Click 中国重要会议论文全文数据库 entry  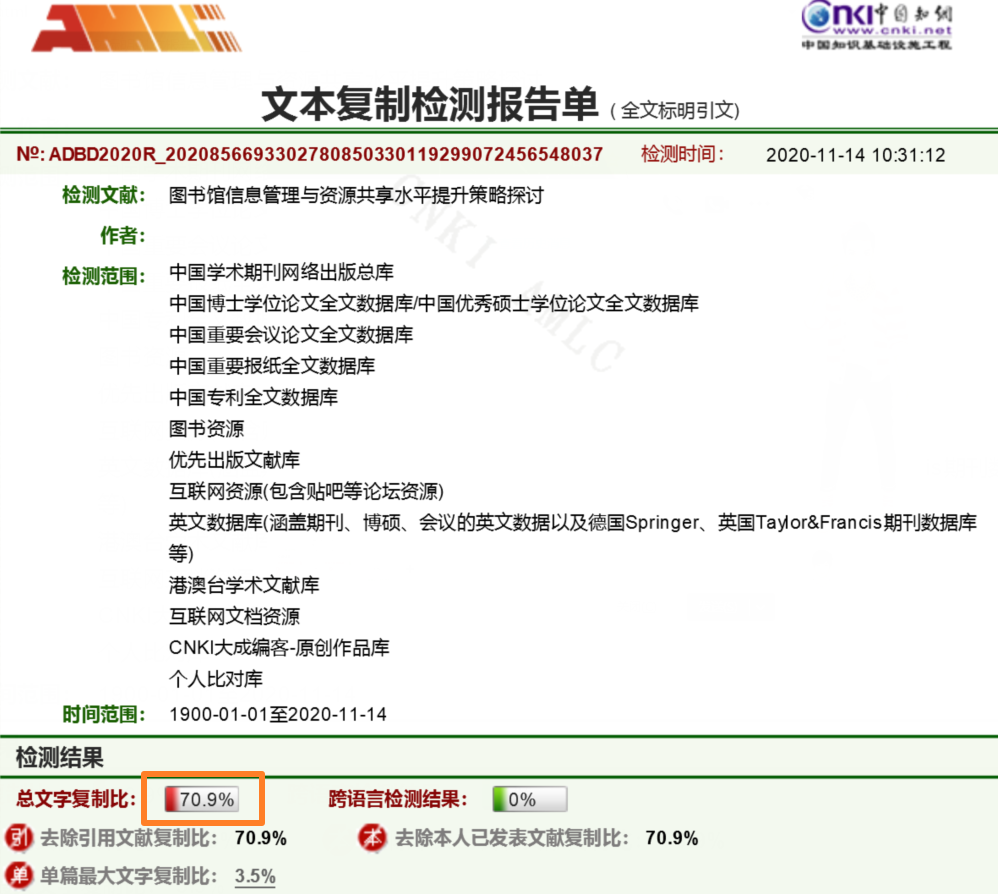pyautogui.click(x=291, y=334)
